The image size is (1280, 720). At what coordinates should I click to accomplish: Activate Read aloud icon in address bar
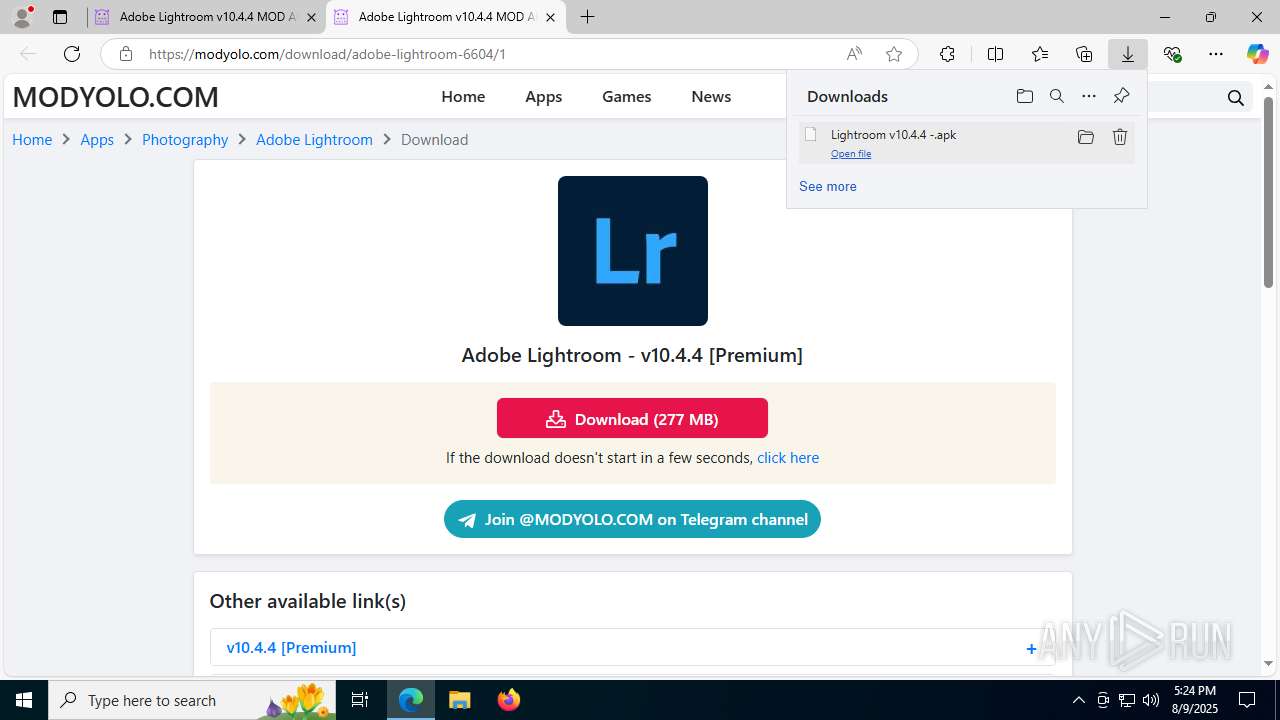[x=854, y=54]
